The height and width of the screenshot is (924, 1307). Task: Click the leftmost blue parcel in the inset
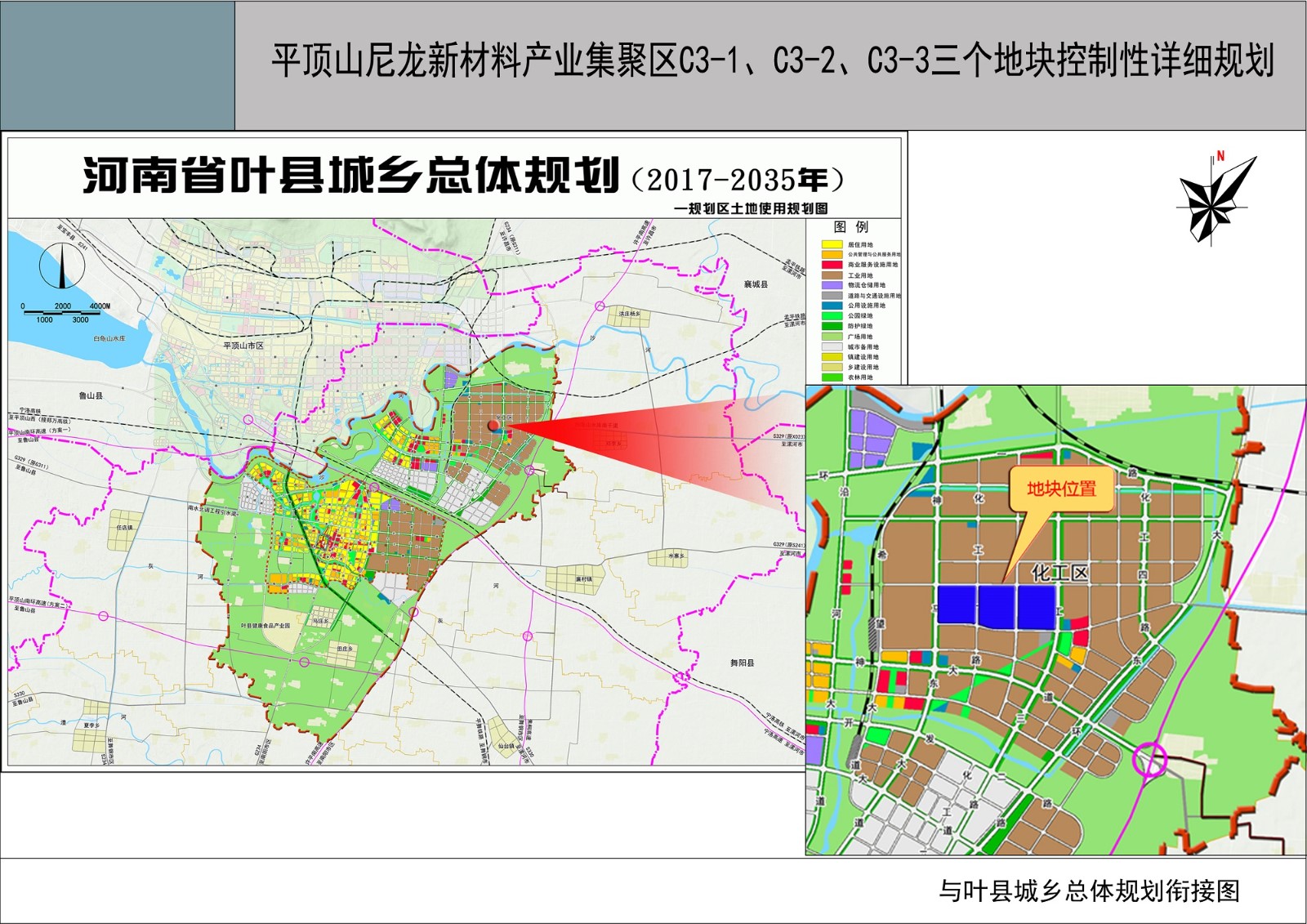point(957,605)
